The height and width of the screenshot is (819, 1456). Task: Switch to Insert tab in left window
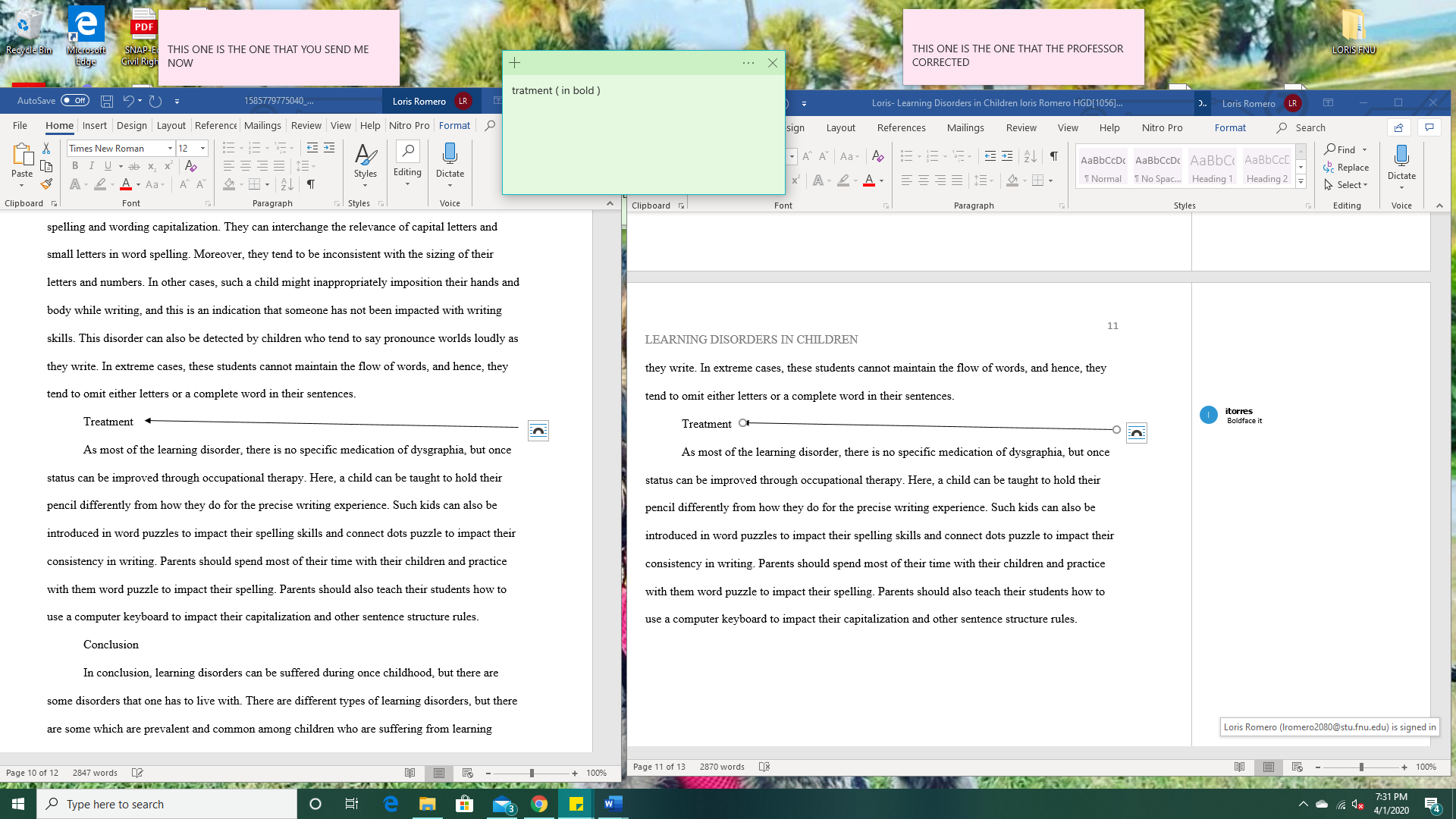(95, 126)
